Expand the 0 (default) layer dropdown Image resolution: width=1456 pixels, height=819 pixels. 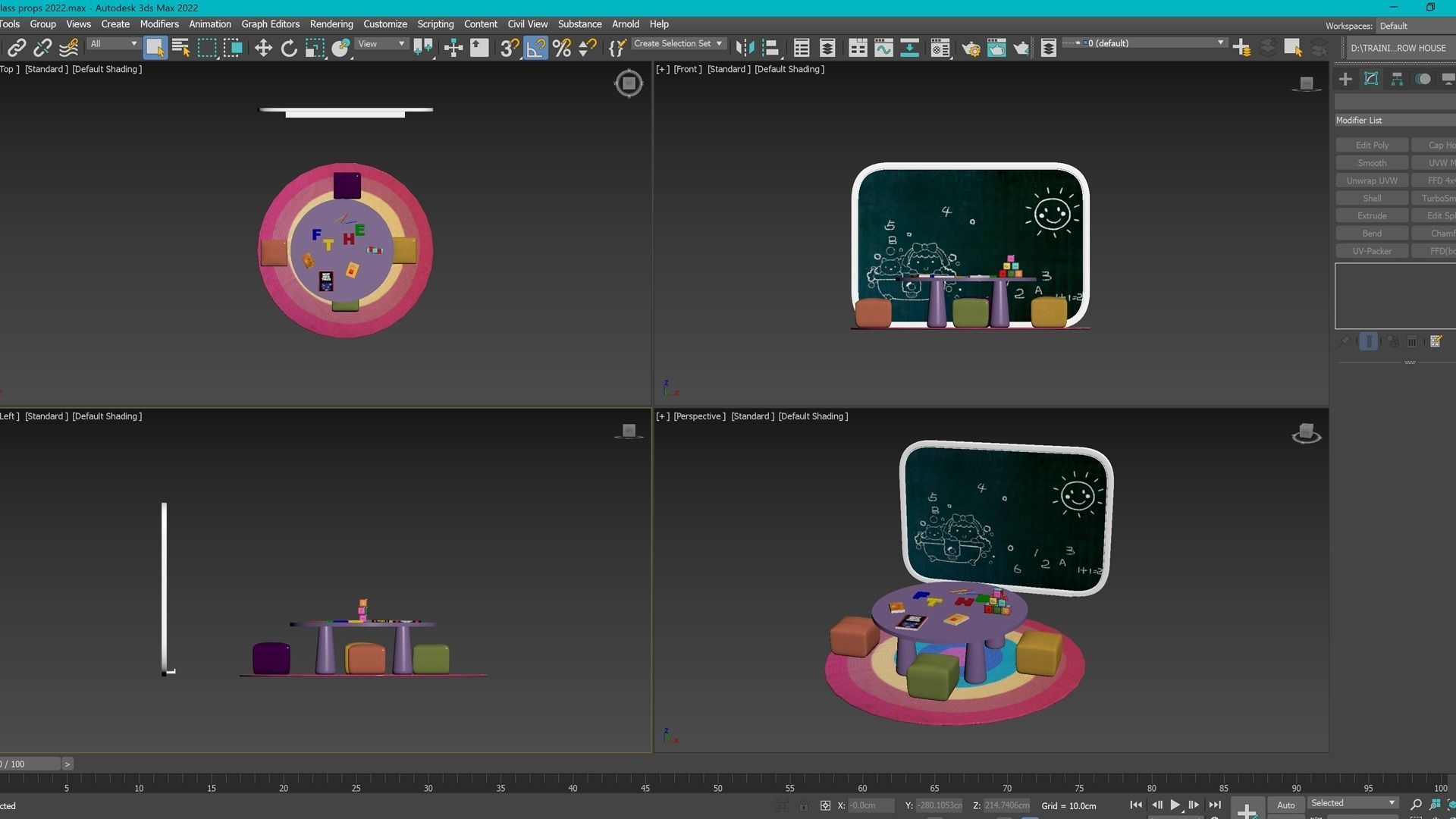(1145, 43)
